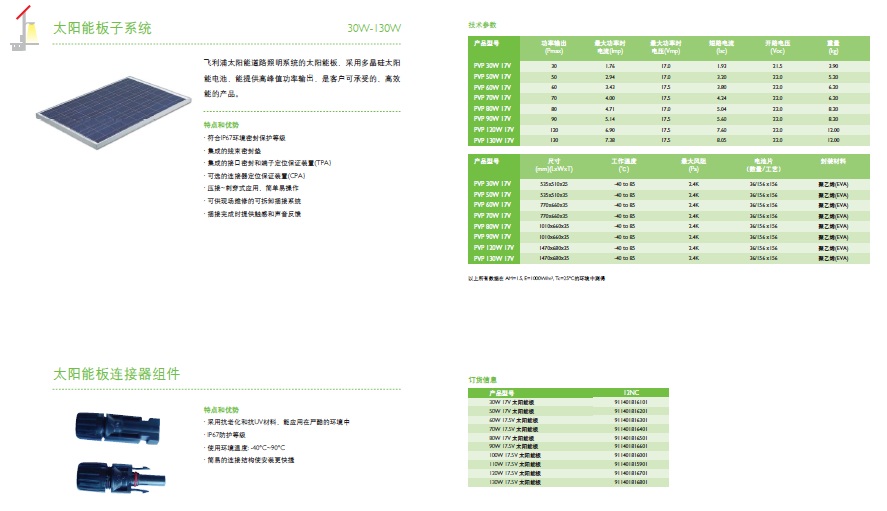Screen dimensions: 887x511
Task: Click the 尺寸 (mm)(LxWxT) column header
Action: [x=554, y=165]
